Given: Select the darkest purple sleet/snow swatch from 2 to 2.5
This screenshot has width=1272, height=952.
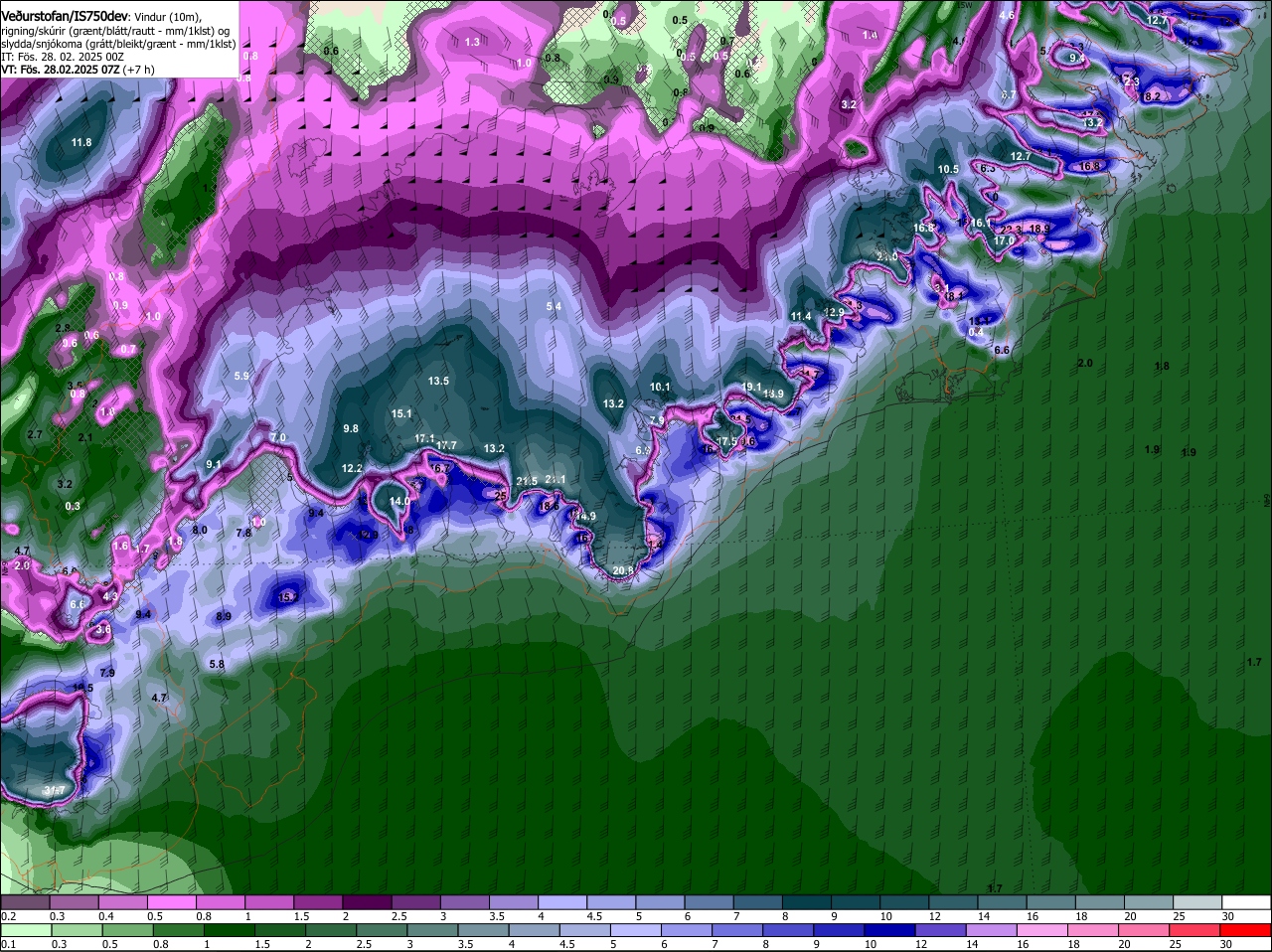Looking at the screenshot, I should (x=368, y=902).
